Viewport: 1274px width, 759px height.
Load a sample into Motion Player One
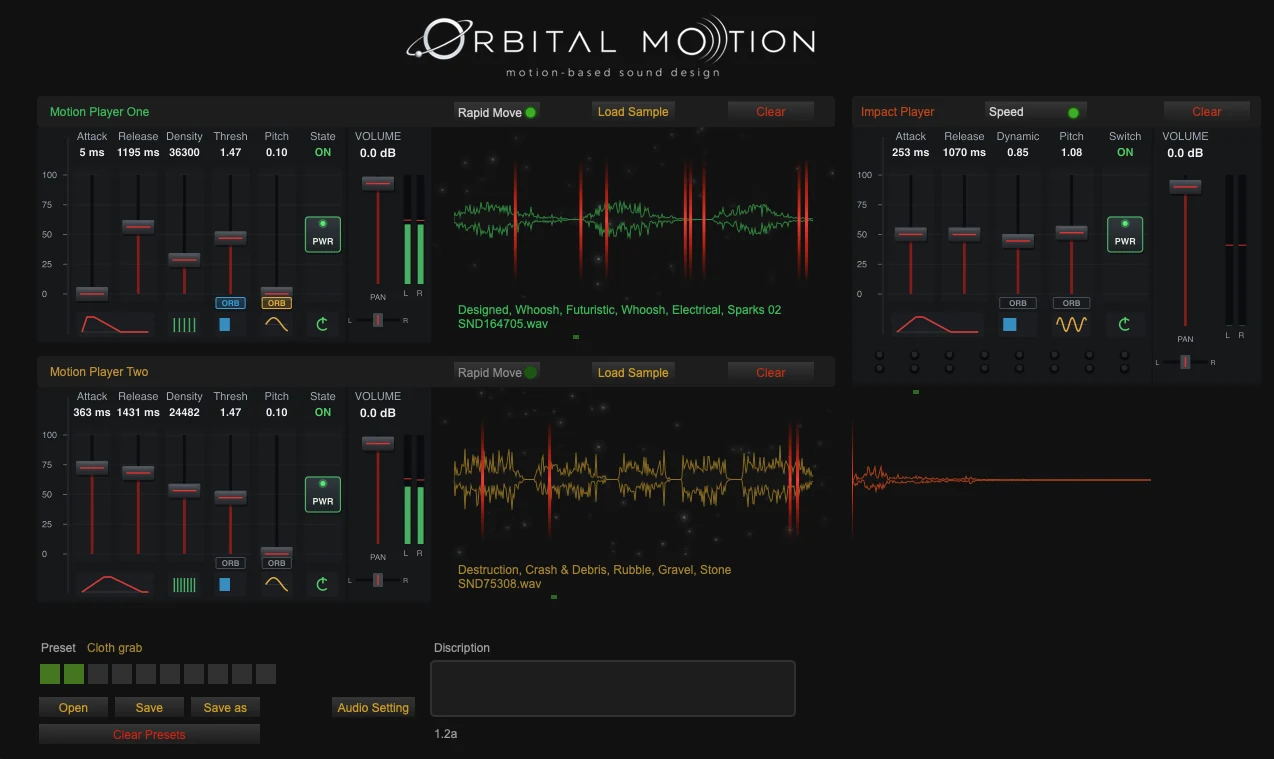coord(633,112)
